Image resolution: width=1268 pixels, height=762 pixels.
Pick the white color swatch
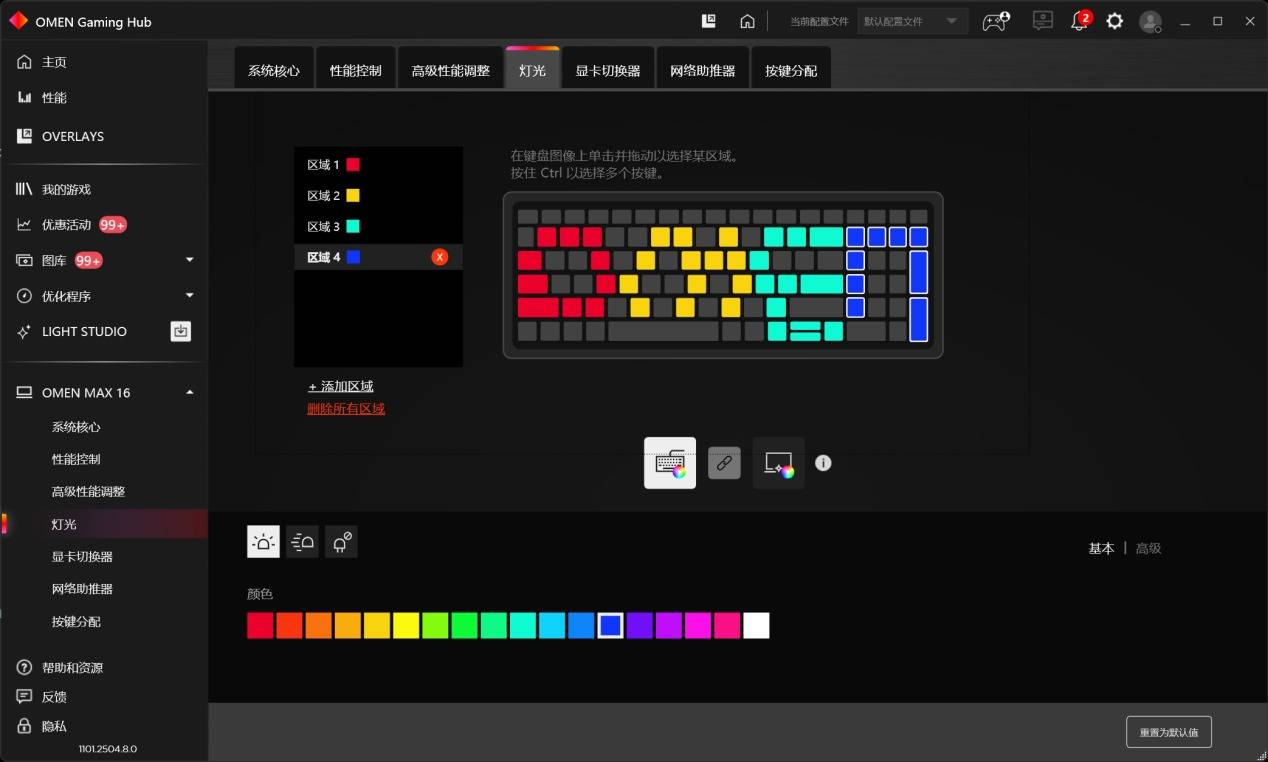[x=756, y=626]
